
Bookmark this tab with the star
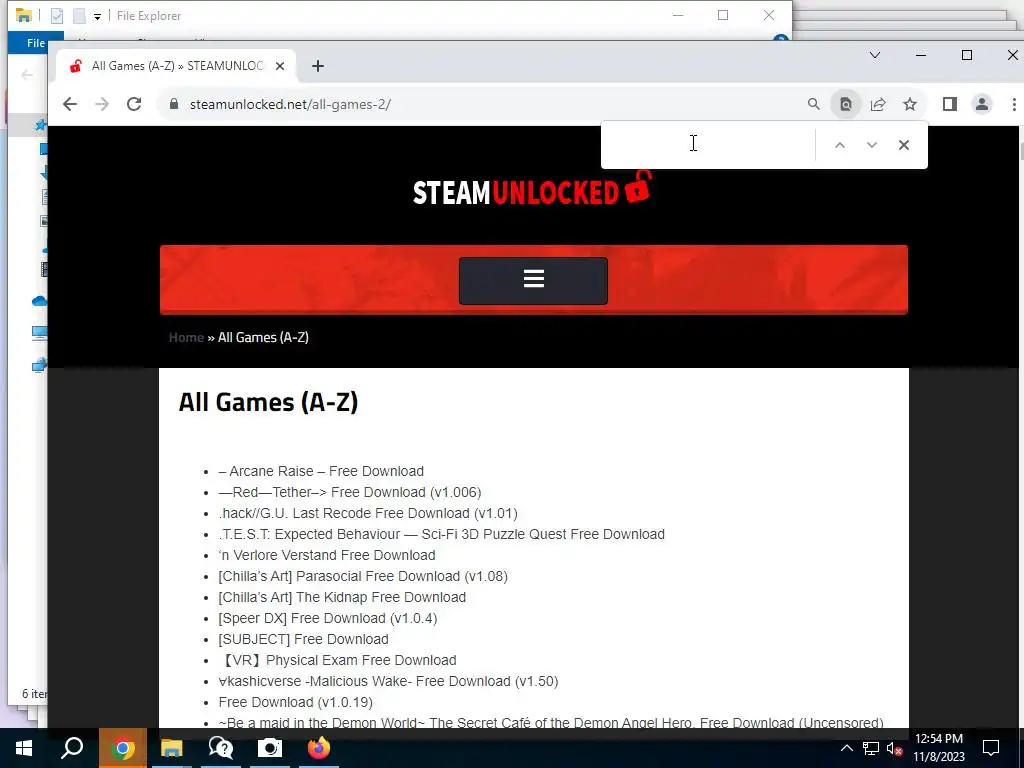[x=910, y=104]
